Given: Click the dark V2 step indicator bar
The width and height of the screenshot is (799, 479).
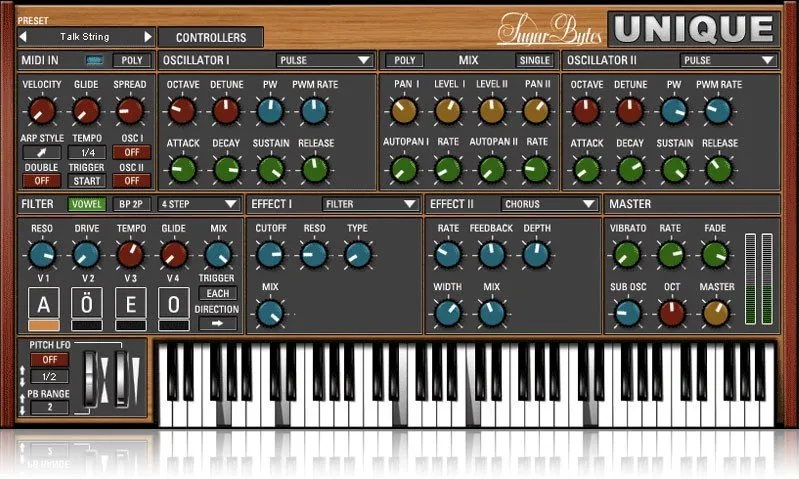Looking at the screenshot, I should (x=87, y=325).
